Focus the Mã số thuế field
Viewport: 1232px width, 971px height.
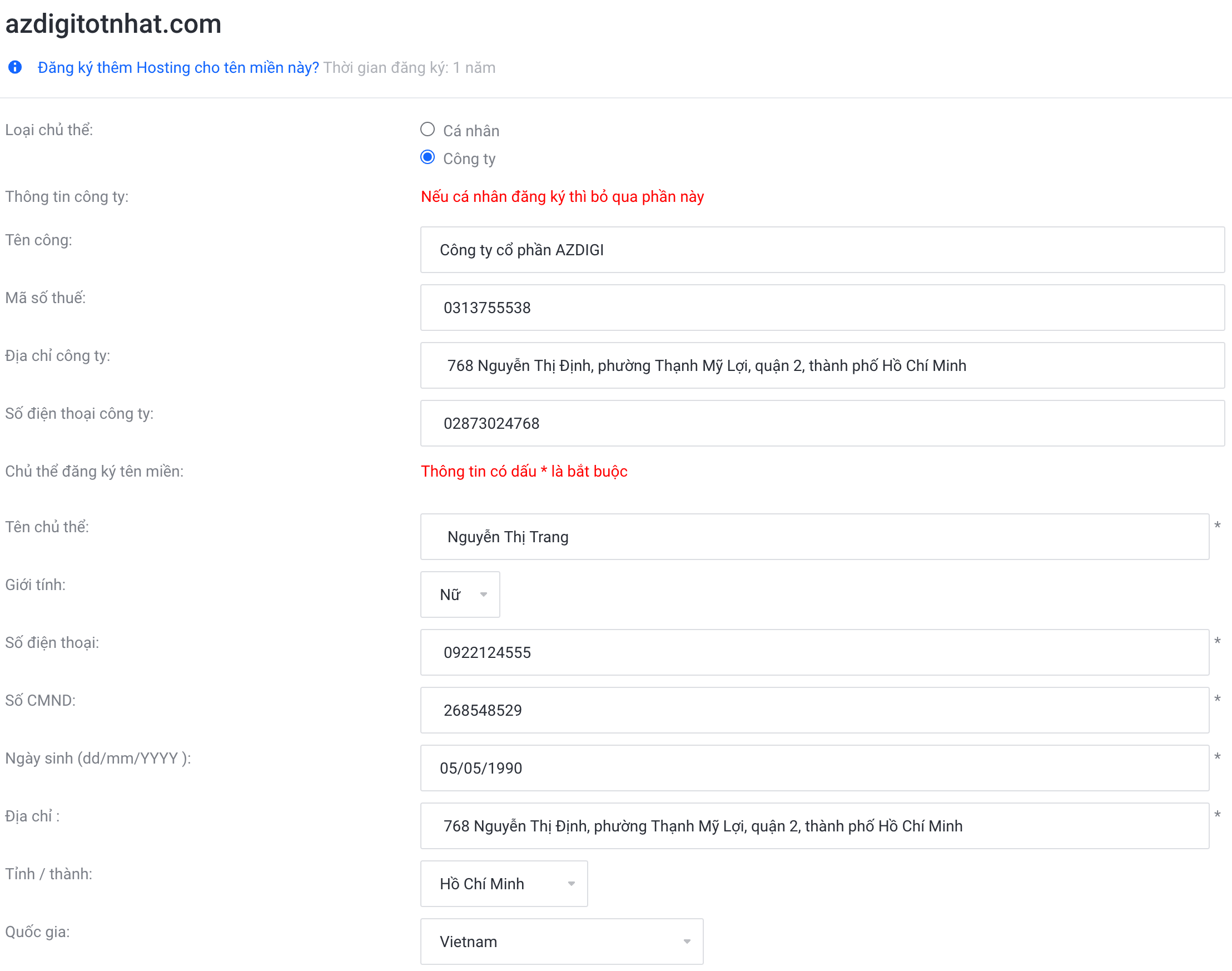822,308
